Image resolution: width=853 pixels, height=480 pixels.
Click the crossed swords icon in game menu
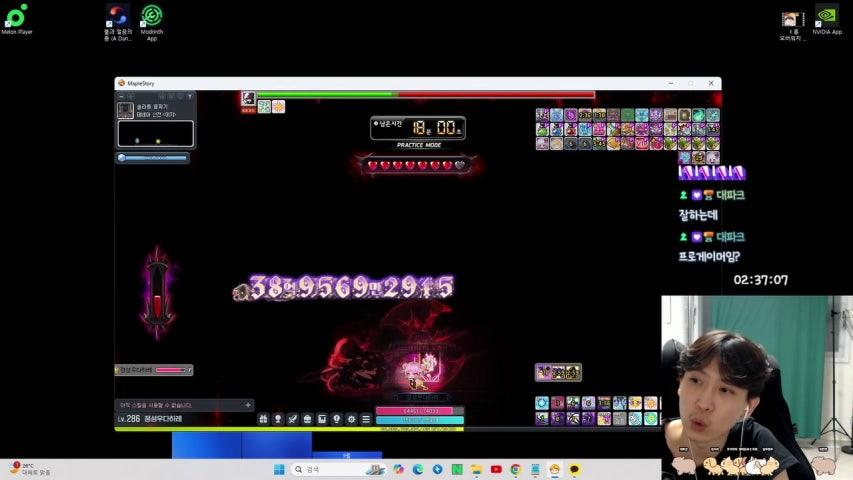(x=293, y=419)
